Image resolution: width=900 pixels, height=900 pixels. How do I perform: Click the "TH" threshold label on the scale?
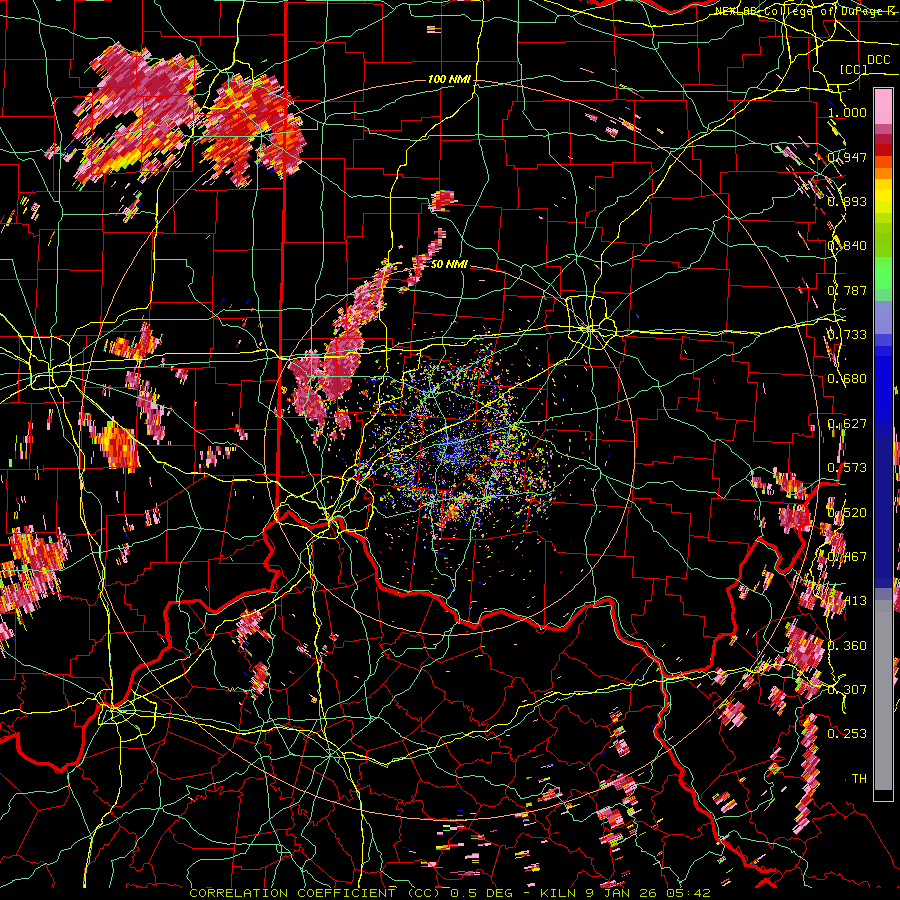(x=859, y=779)
